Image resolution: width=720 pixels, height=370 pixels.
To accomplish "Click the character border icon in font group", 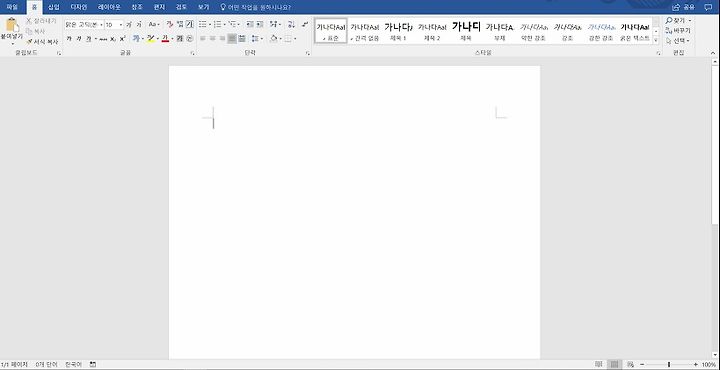I will point(190,24).
